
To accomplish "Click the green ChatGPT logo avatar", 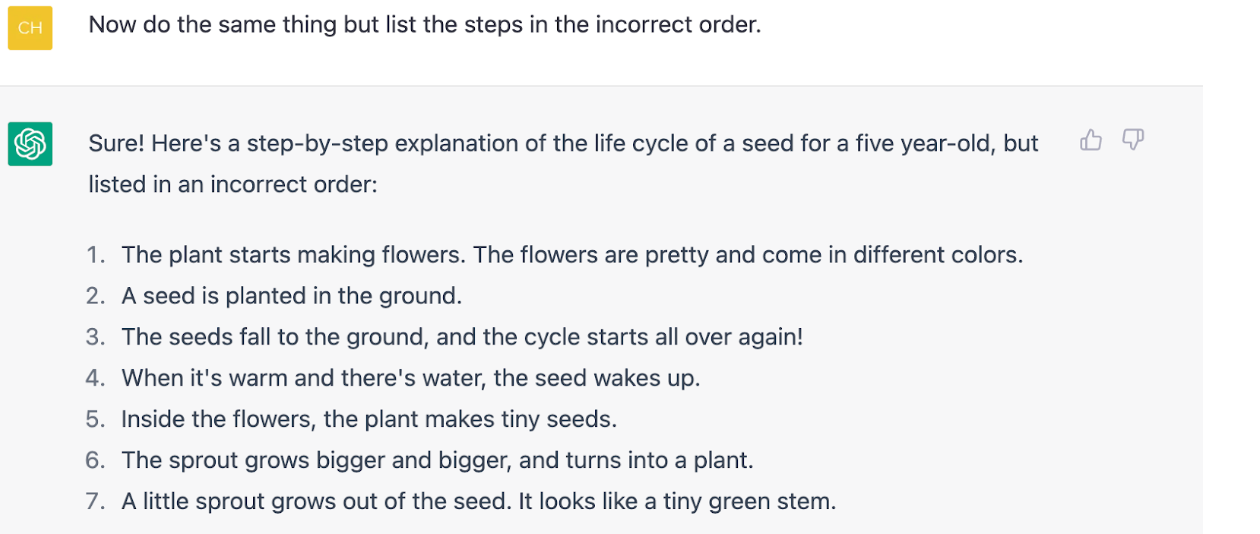I will tap(30, 144).
